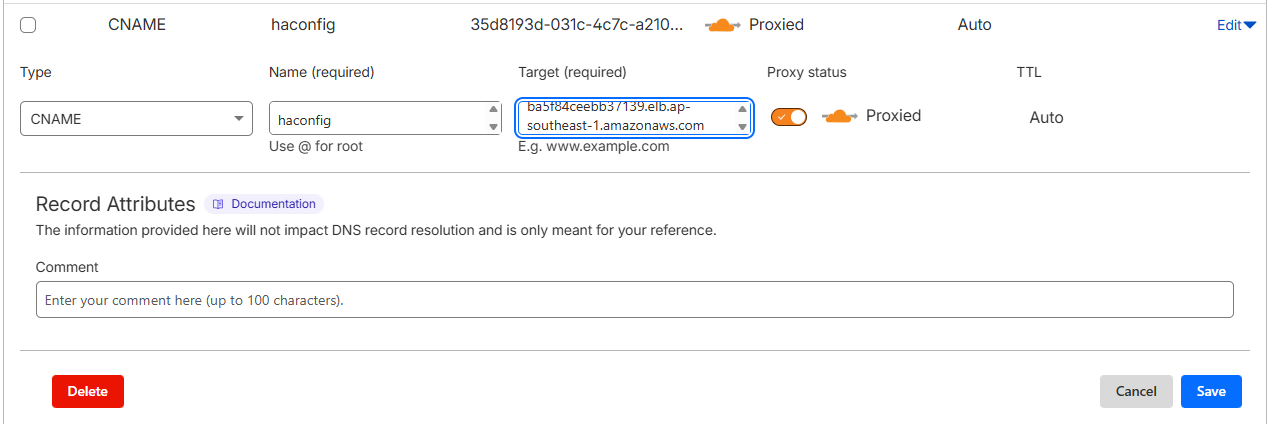
Task: Cancel editing the DNS record
Action: tap(1136, 392)
